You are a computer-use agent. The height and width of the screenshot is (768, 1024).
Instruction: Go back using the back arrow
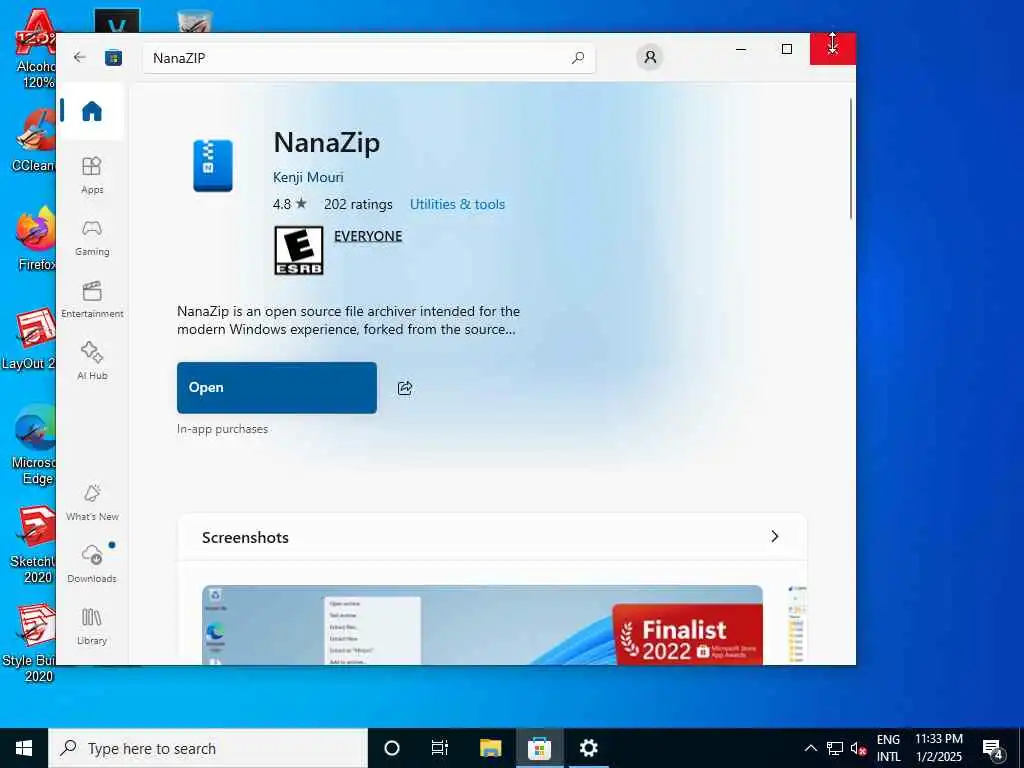(x=80, y=57)
